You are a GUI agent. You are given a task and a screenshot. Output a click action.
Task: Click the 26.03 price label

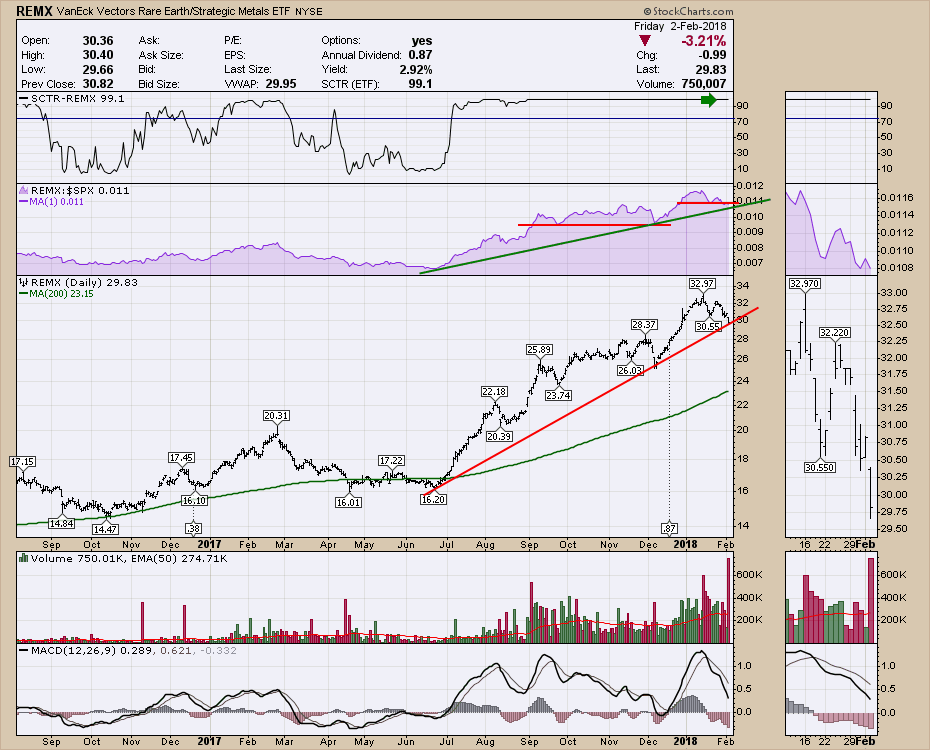[x=630, y=371]
